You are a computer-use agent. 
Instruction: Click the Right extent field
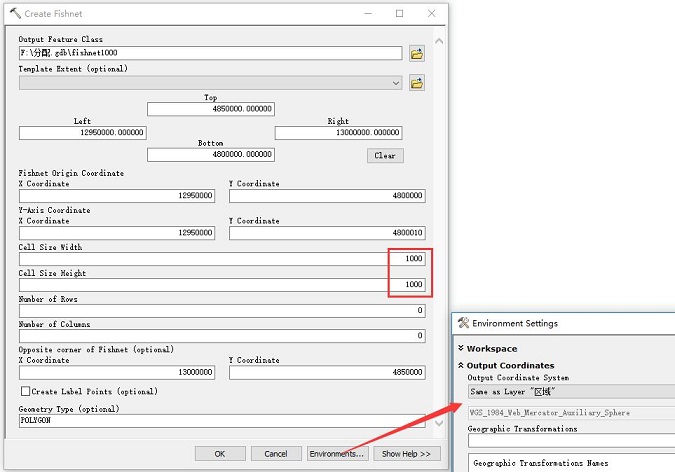[338, 133]
